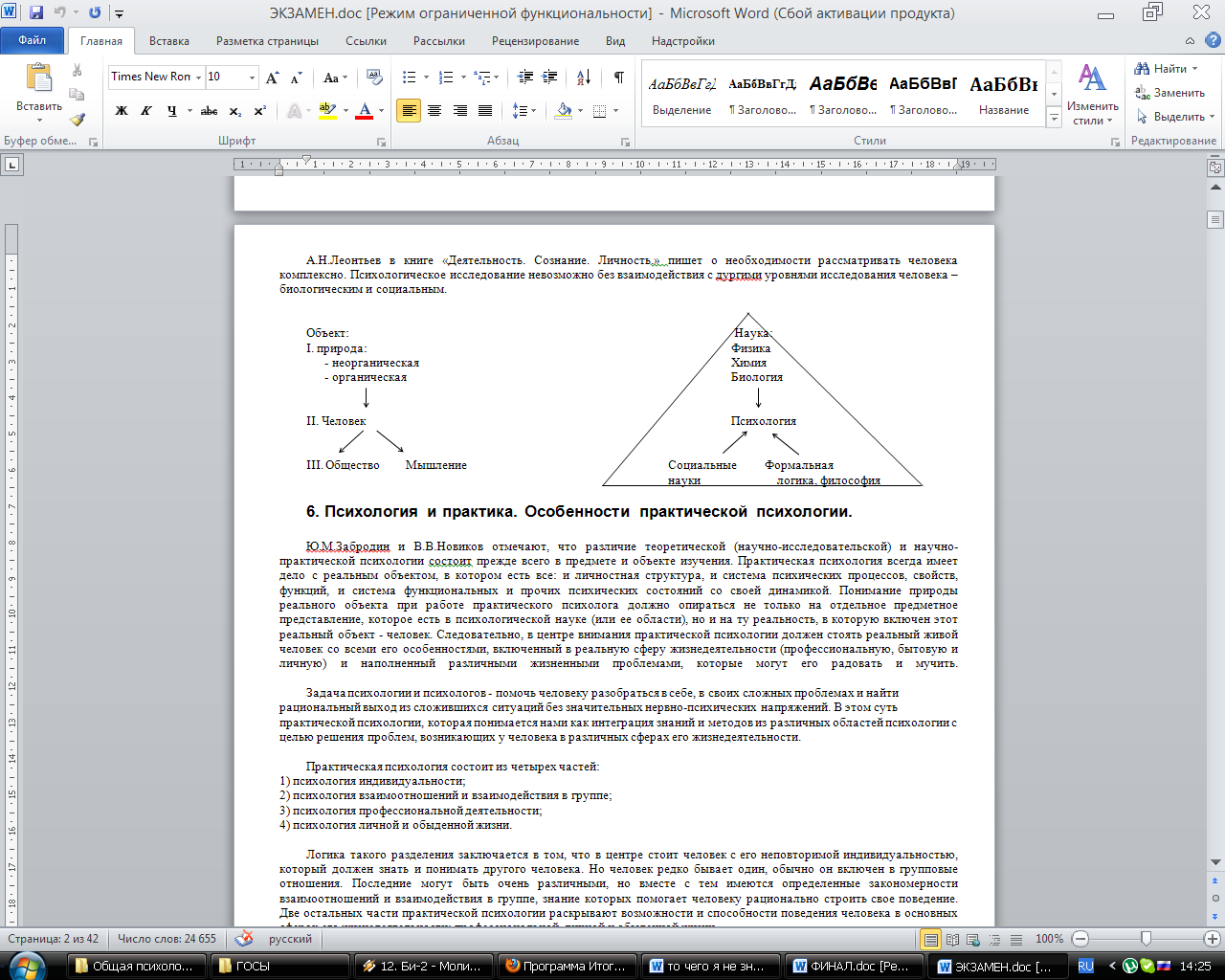1225x980 pixels.
Task: Click the Align Right icon
Action: tap(460, 111)
